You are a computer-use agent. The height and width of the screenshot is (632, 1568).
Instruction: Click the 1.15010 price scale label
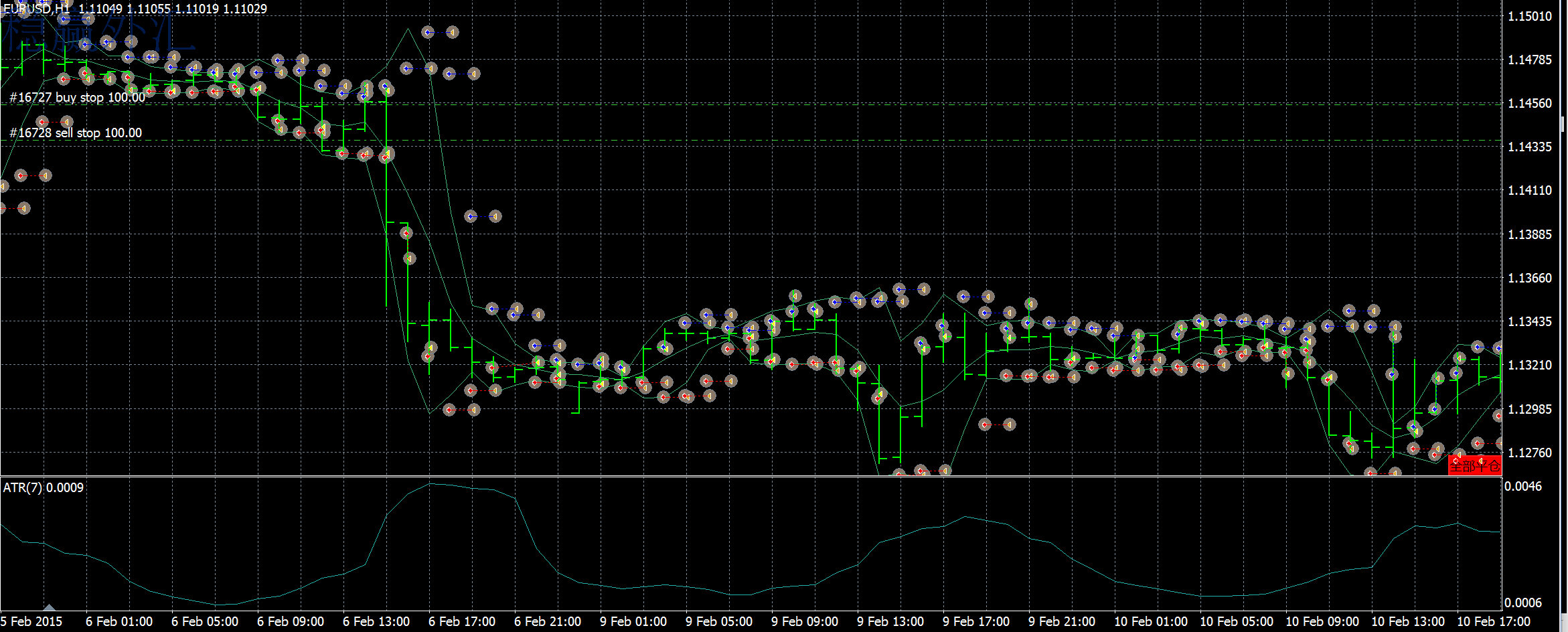pyautogui.click(x=1530, y=16)
